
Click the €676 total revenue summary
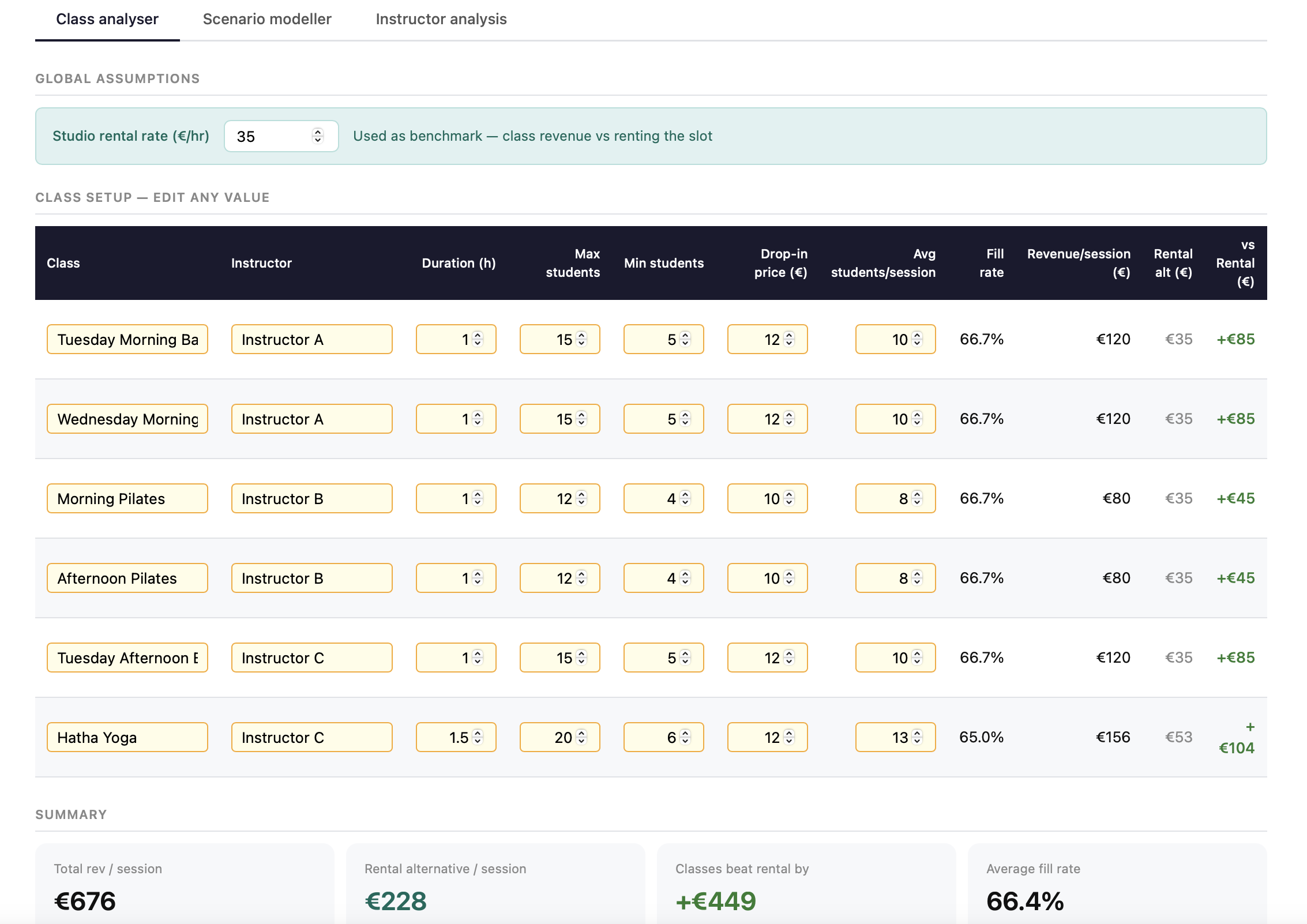tap(85, 901)
